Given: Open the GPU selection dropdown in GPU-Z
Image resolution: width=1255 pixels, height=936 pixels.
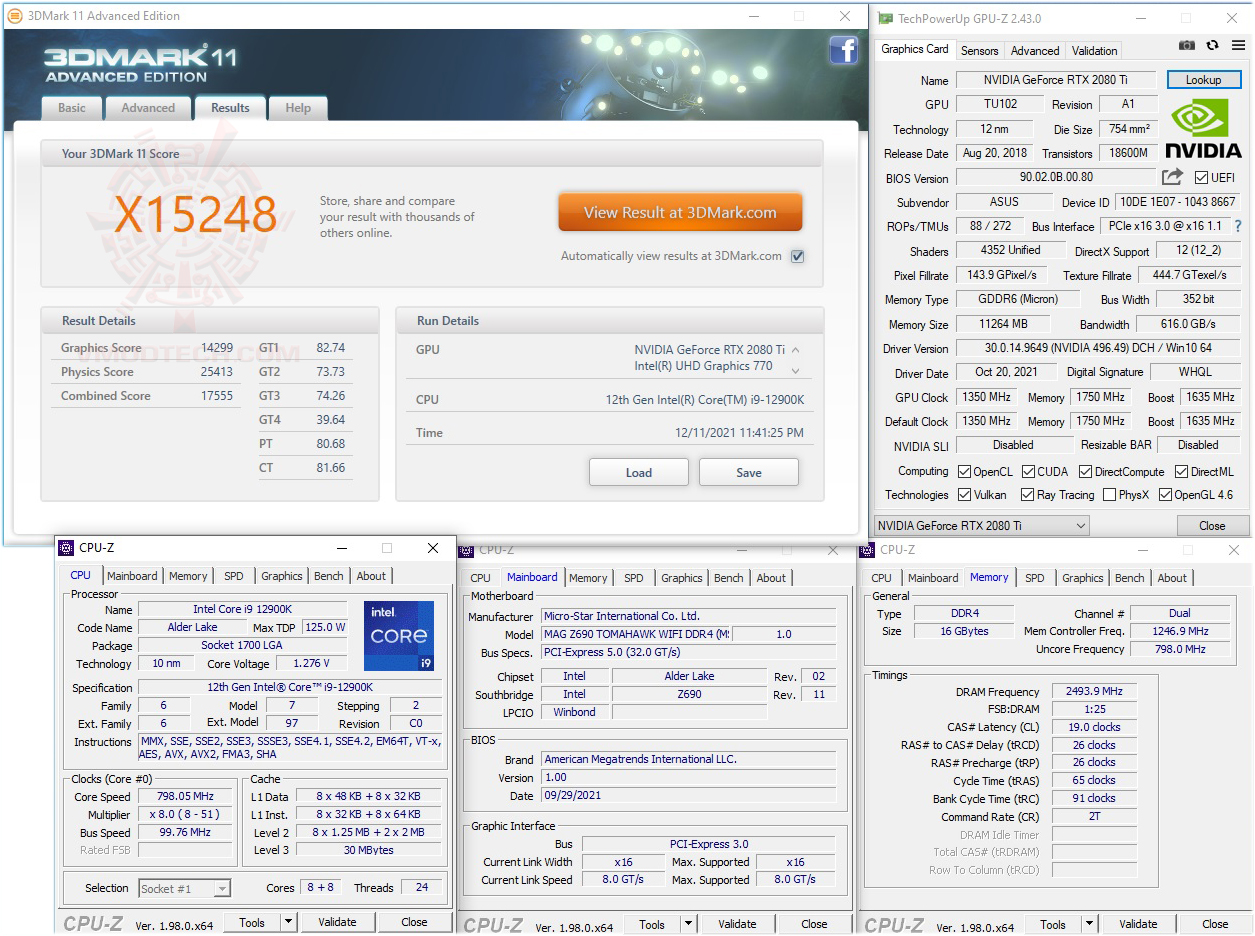Looking at the screenshot, I should pos(981,526).
